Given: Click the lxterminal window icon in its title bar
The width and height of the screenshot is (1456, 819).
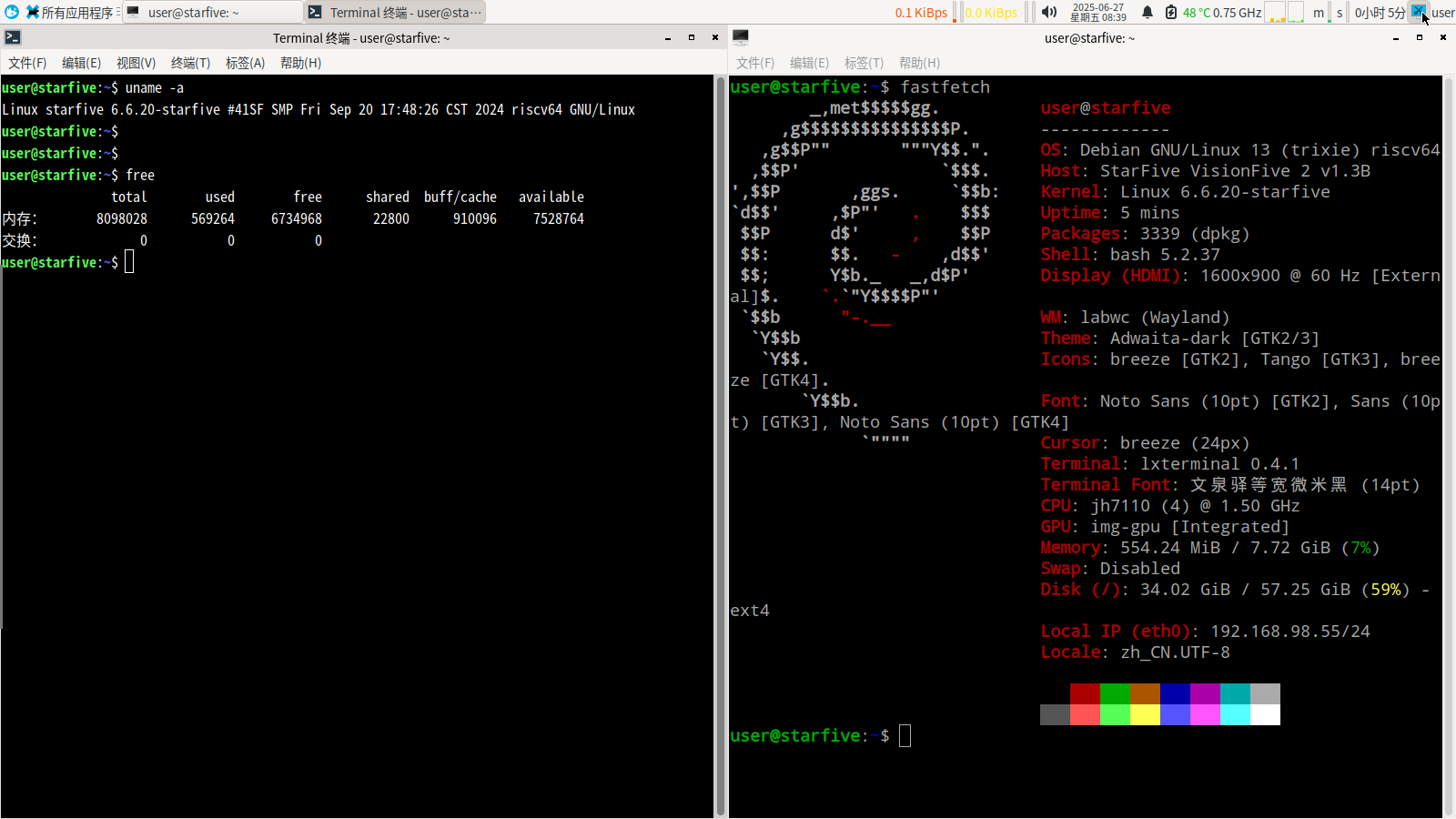Looking at the screenshot, I should [740, 37].
